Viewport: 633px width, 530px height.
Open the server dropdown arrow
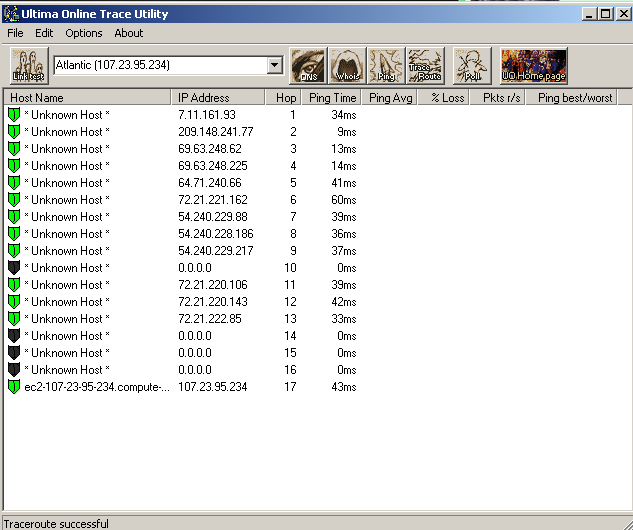275,65
